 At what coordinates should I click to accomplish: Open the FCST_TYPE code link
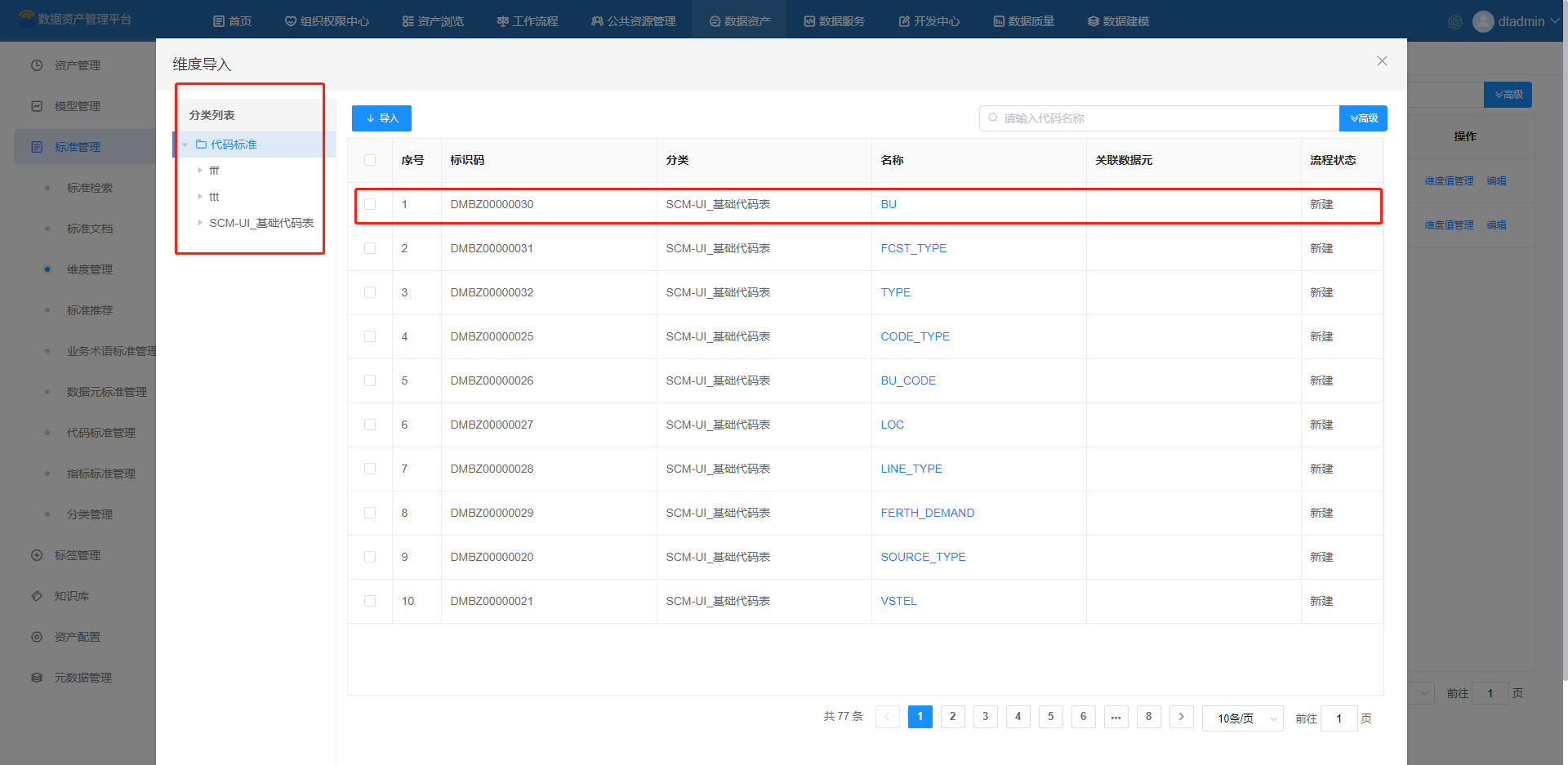click(914, 248)
